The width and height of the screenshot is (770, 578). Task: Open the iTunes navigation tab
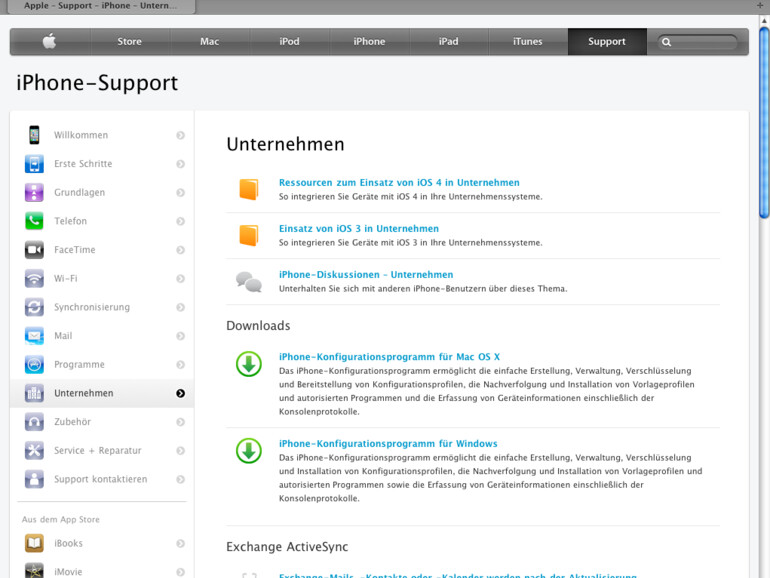click(528, 41)
